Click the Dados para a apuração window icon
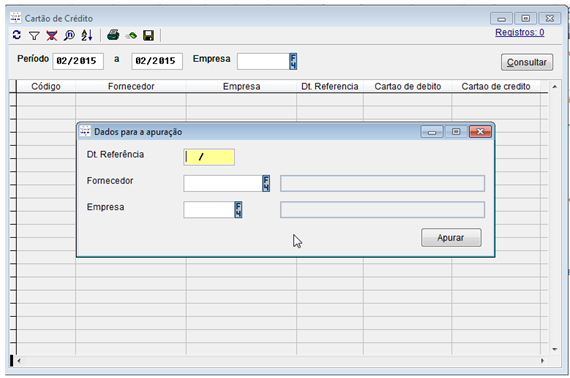Viewport: 570px width, 378px height. pos(85,131)
